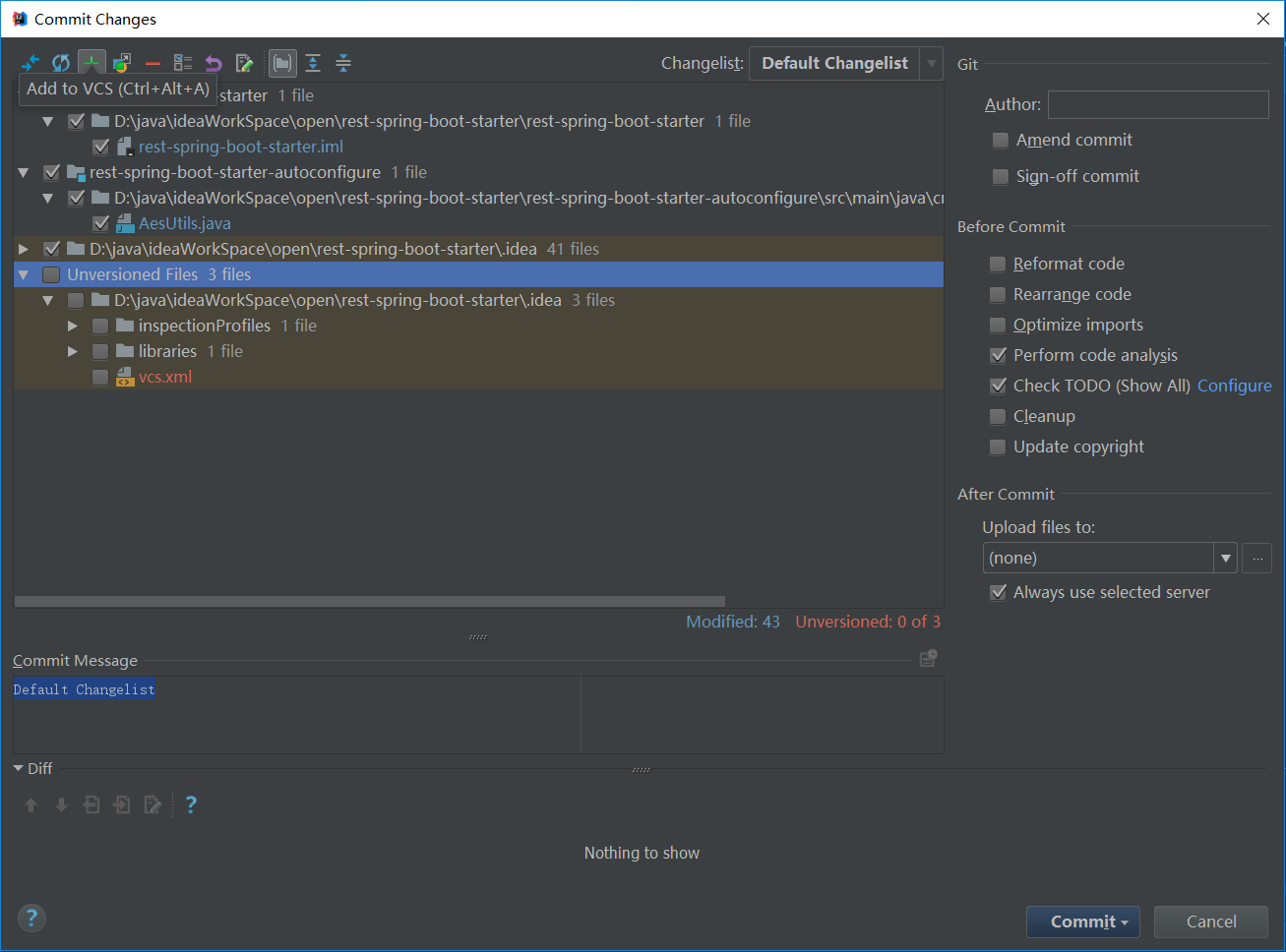The image size is (1286, 952).
Task: Click the Diff toolbar edit source icon
Action: [x=153, y=805]
